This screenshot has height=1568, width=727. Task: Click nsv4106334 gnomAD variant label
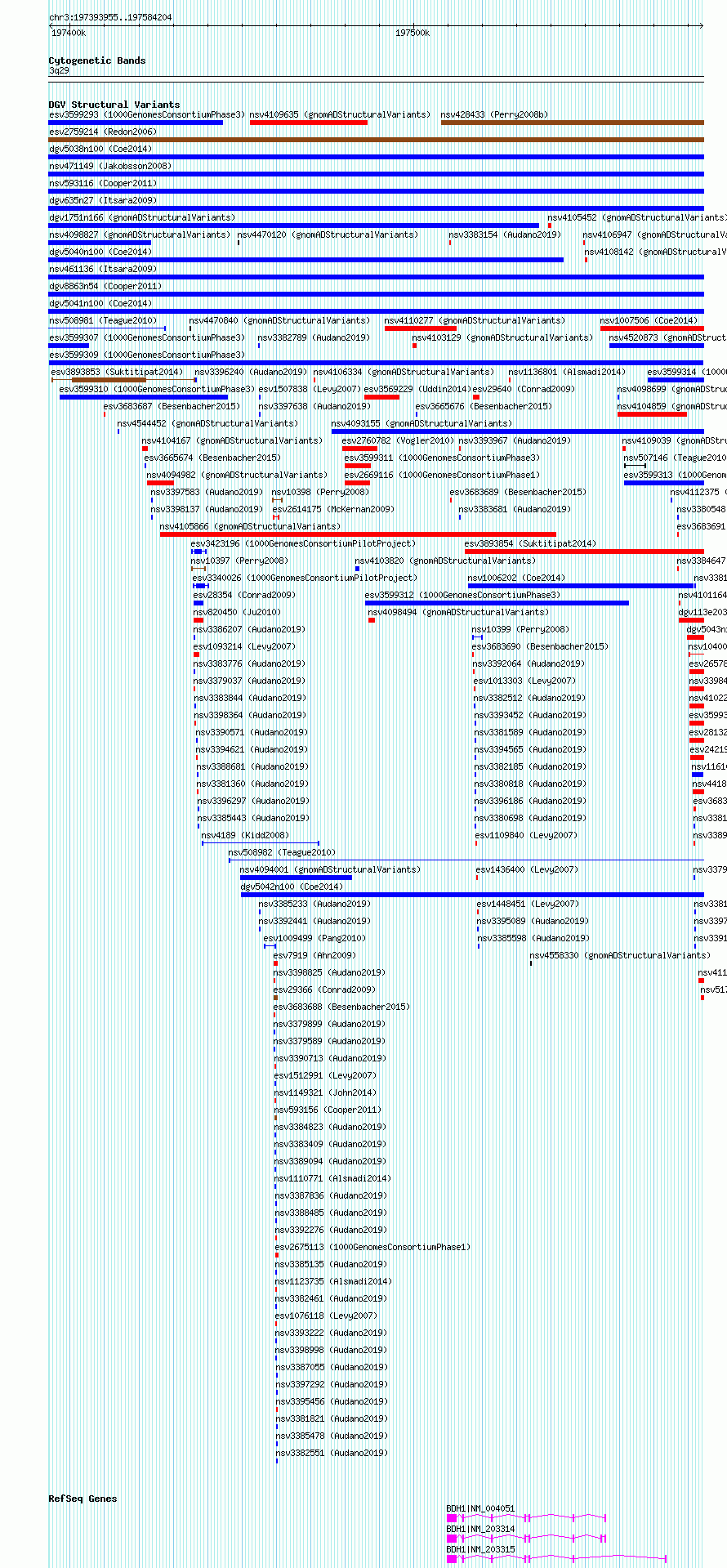pyautogui.click(x=404, y=373)
